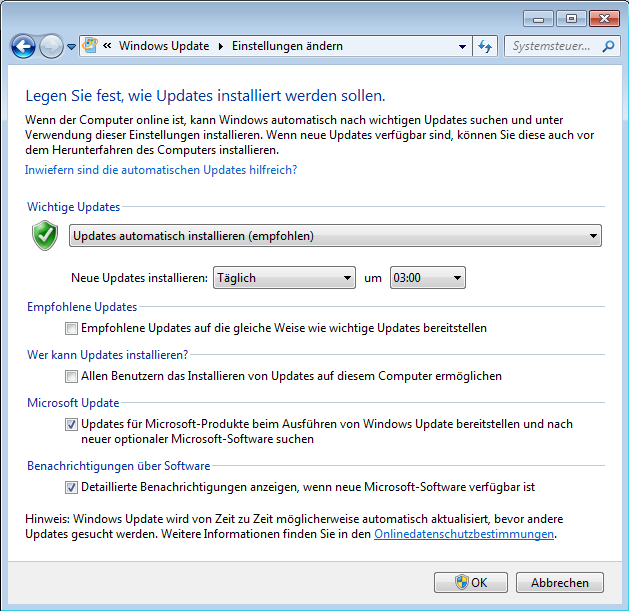Viewport: 629px width, 611px height.
Task: Open the recent pages history arrow
Action: point(71,47)
